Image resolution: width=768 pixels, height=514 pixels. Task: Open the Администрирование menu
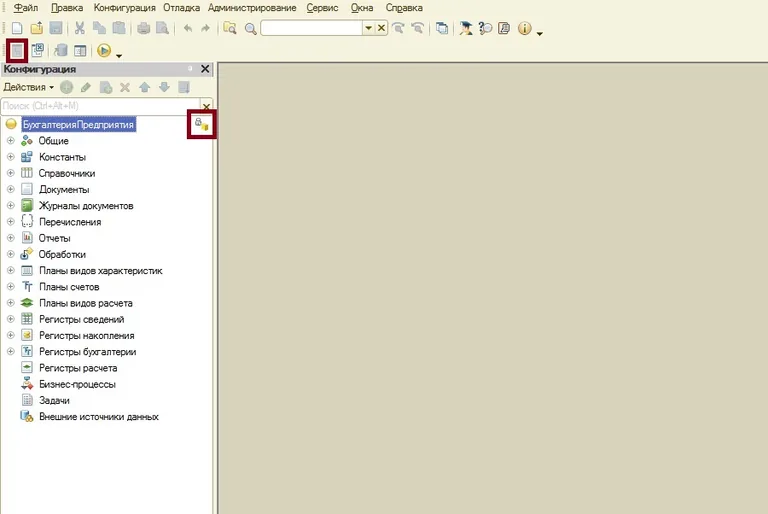pos(252,8)
